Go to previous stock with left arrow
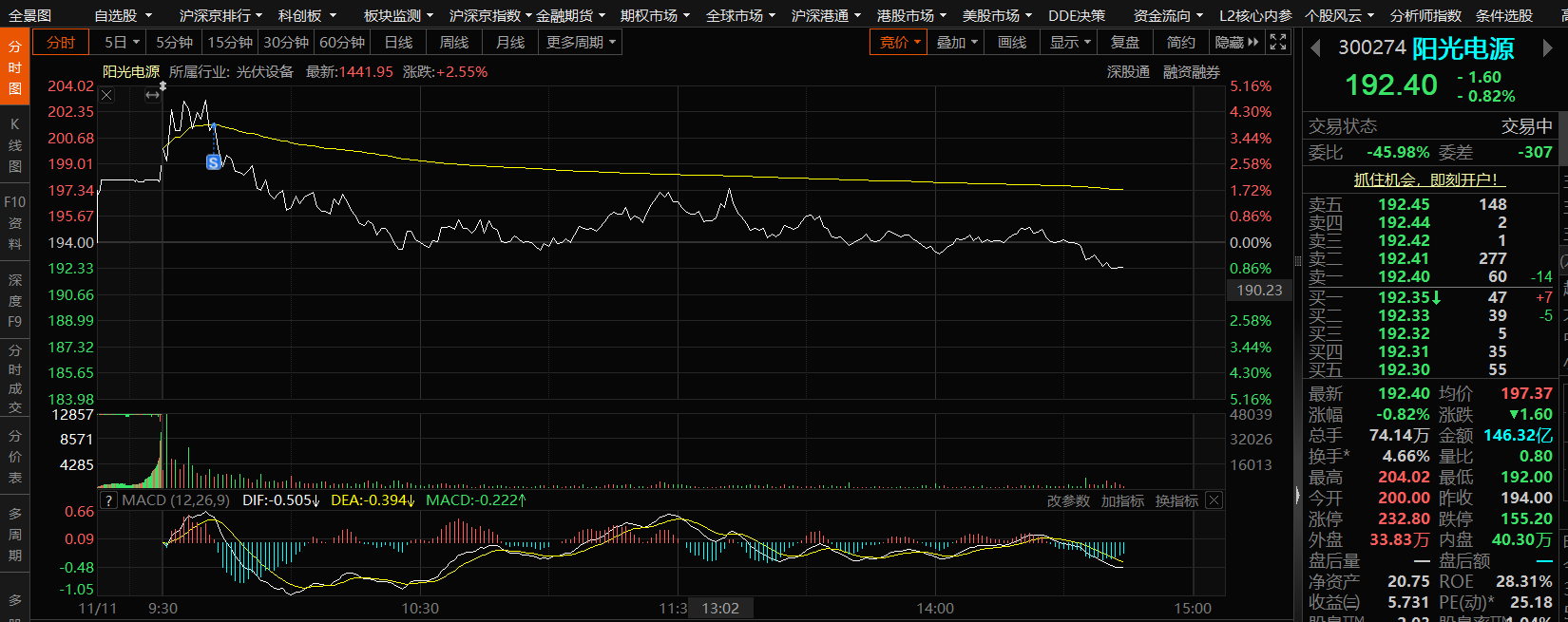This screenshot has height=622, width=1568. (1316, 47)
